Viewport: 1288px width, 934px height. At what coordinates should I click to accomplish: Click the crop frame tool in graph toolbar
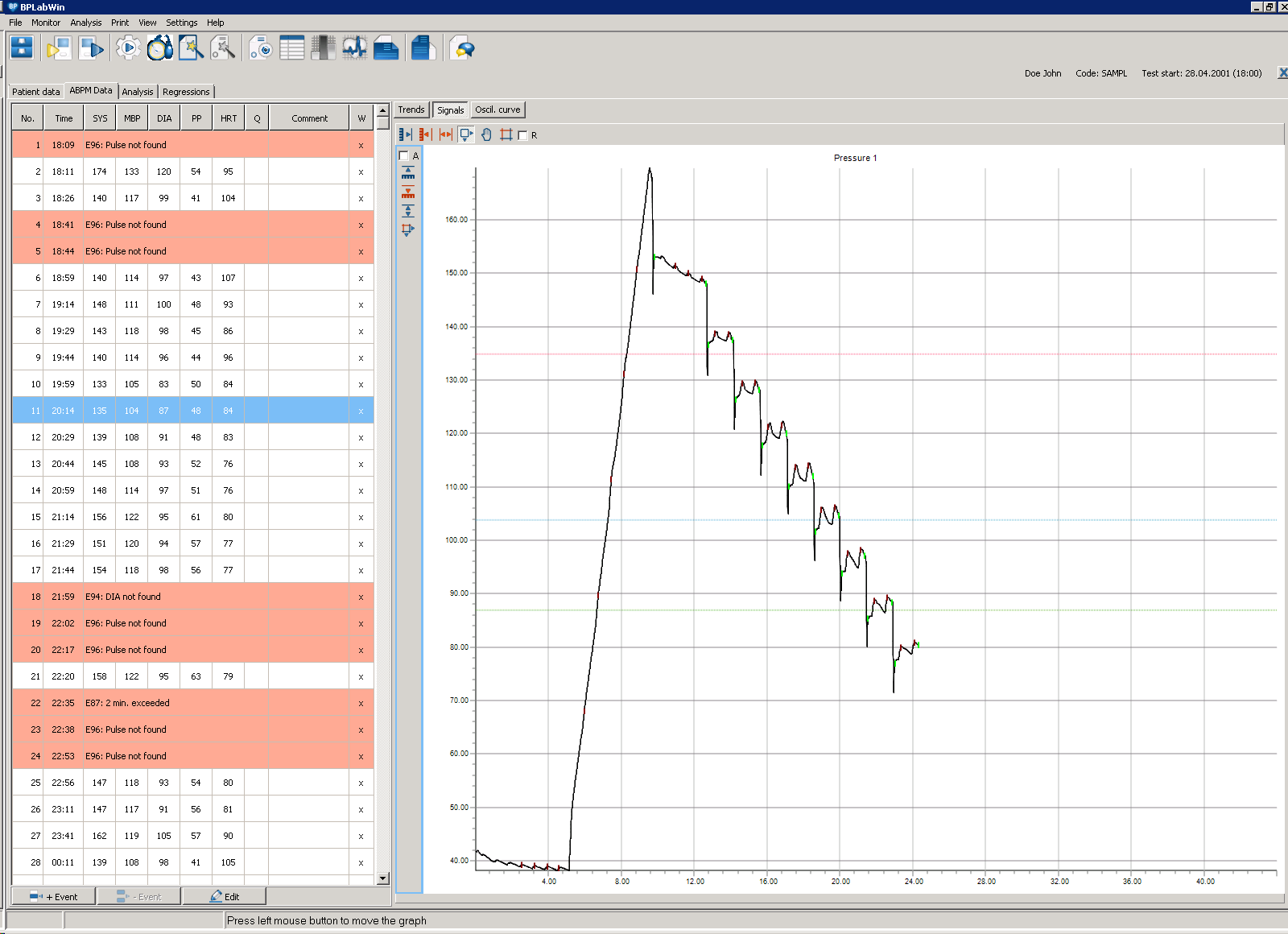[x=506, y=134]
